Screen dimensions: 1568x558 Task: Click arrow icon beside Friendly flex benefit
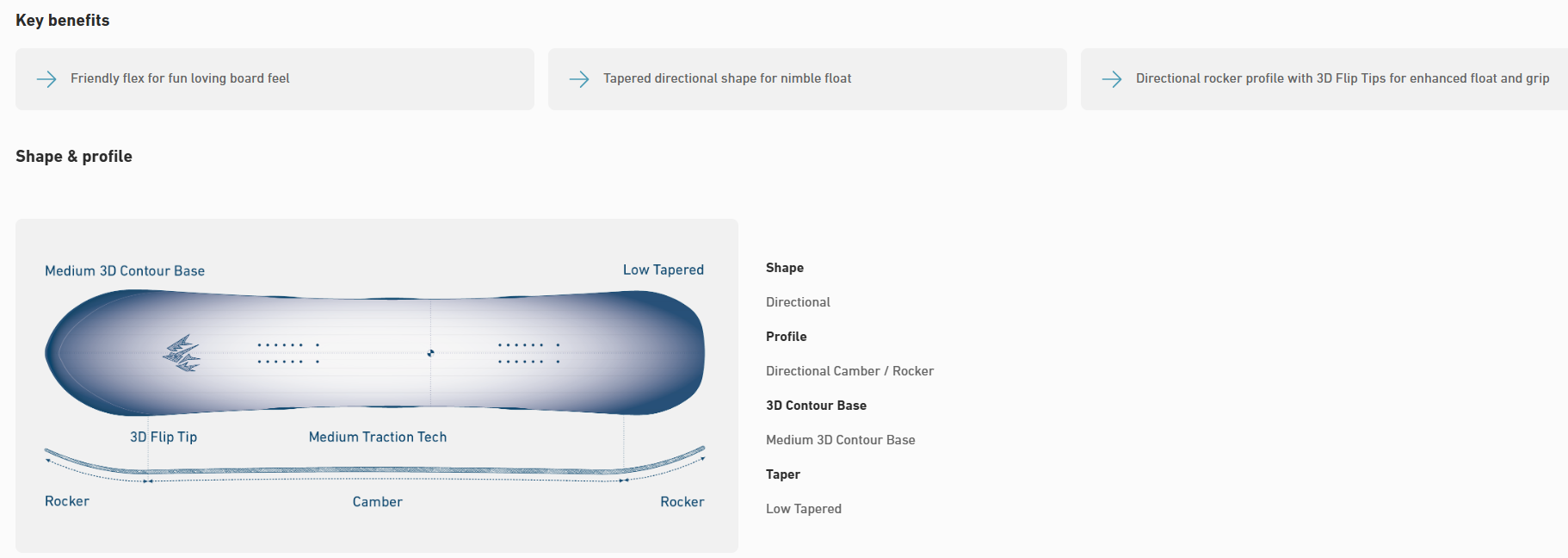46,79
